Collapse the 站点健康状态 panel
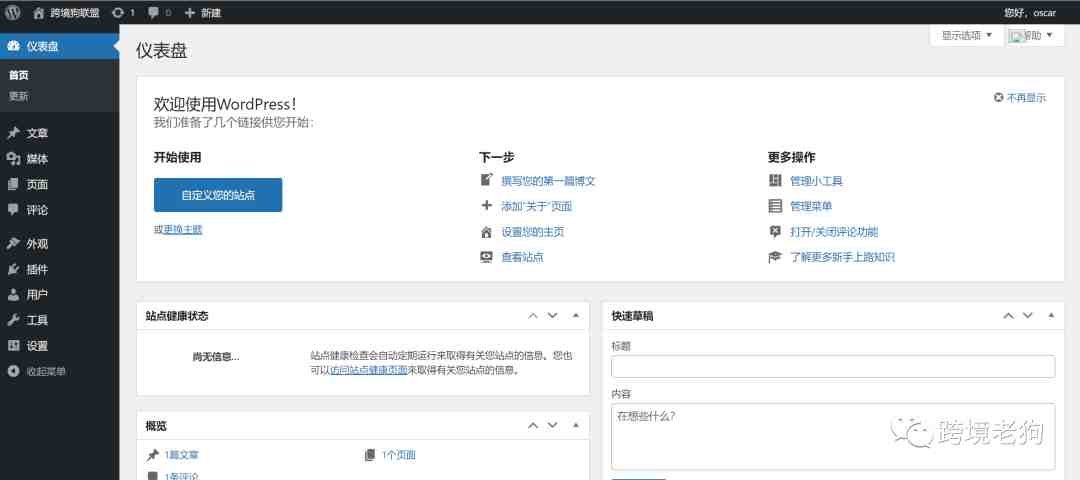 point(576,315)
